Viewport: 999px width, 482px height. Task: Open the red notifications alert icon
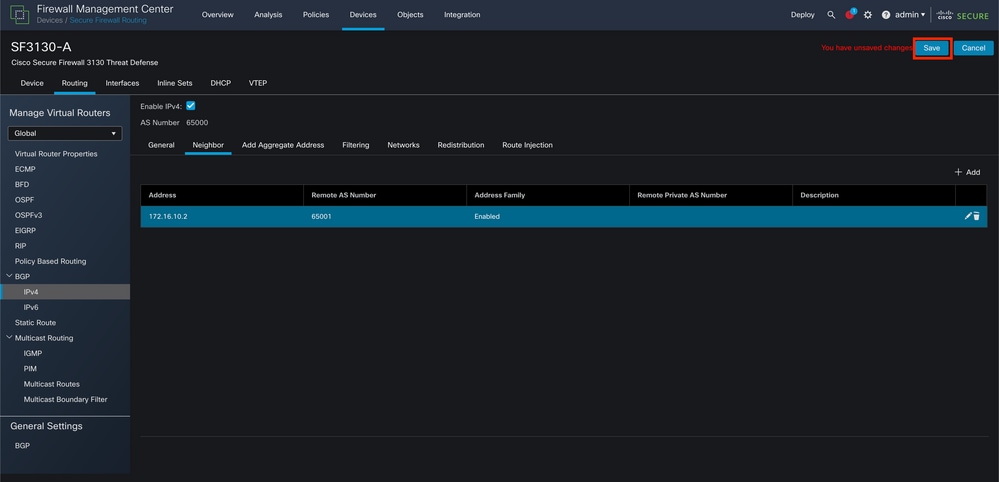coord(850,15)
